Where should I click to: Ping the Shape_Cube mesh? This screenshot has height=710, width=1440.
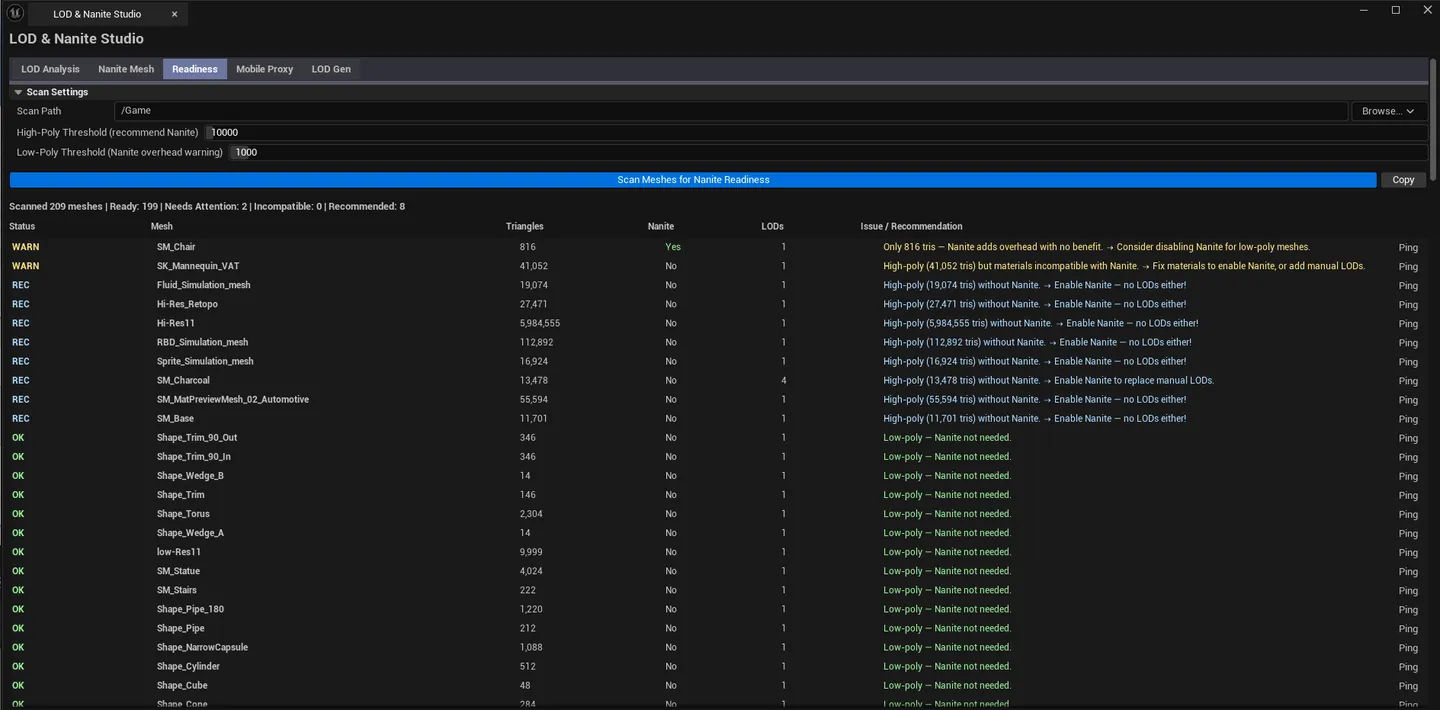coord(1408,686)
